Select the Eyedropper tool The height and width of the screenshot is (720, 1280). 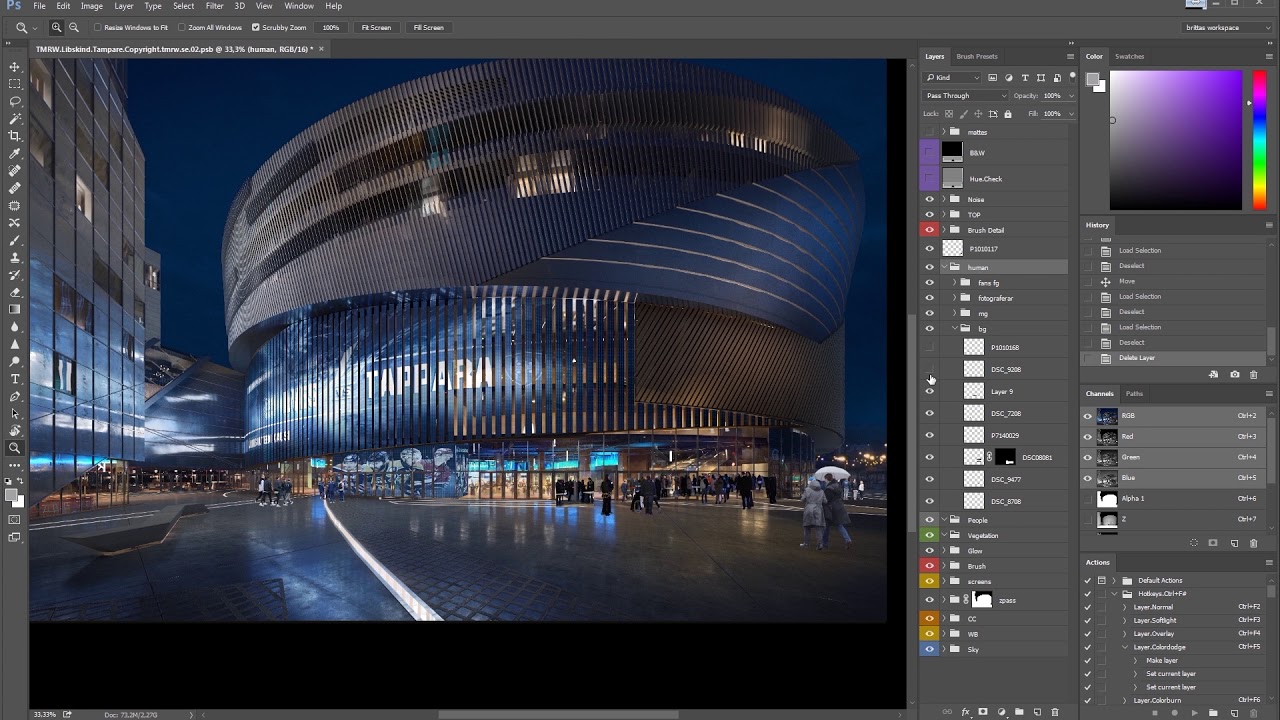point(15,153)
